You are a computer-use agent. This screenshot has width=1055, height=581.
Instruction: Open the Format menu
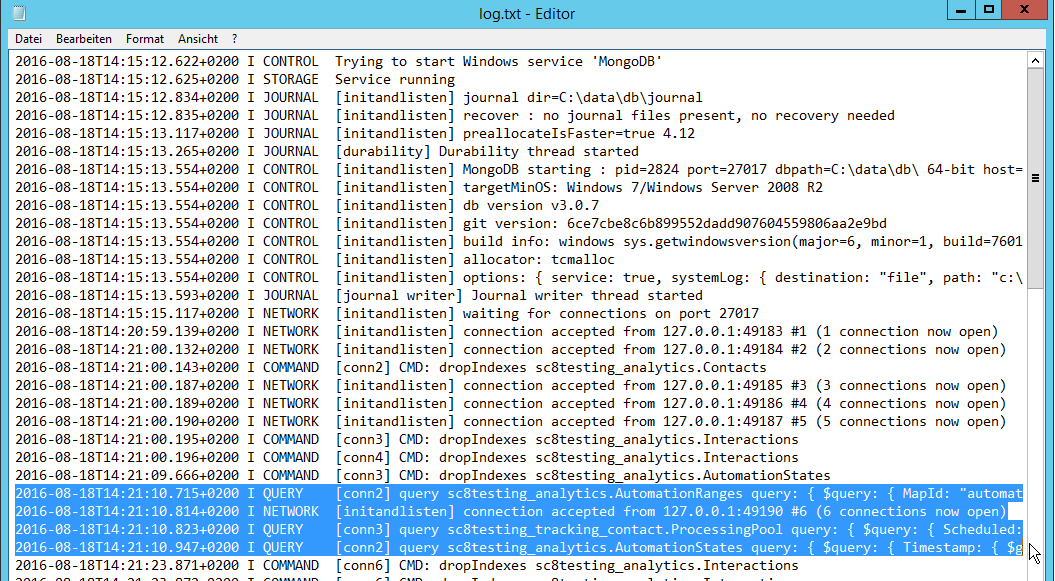coord(145,39)
